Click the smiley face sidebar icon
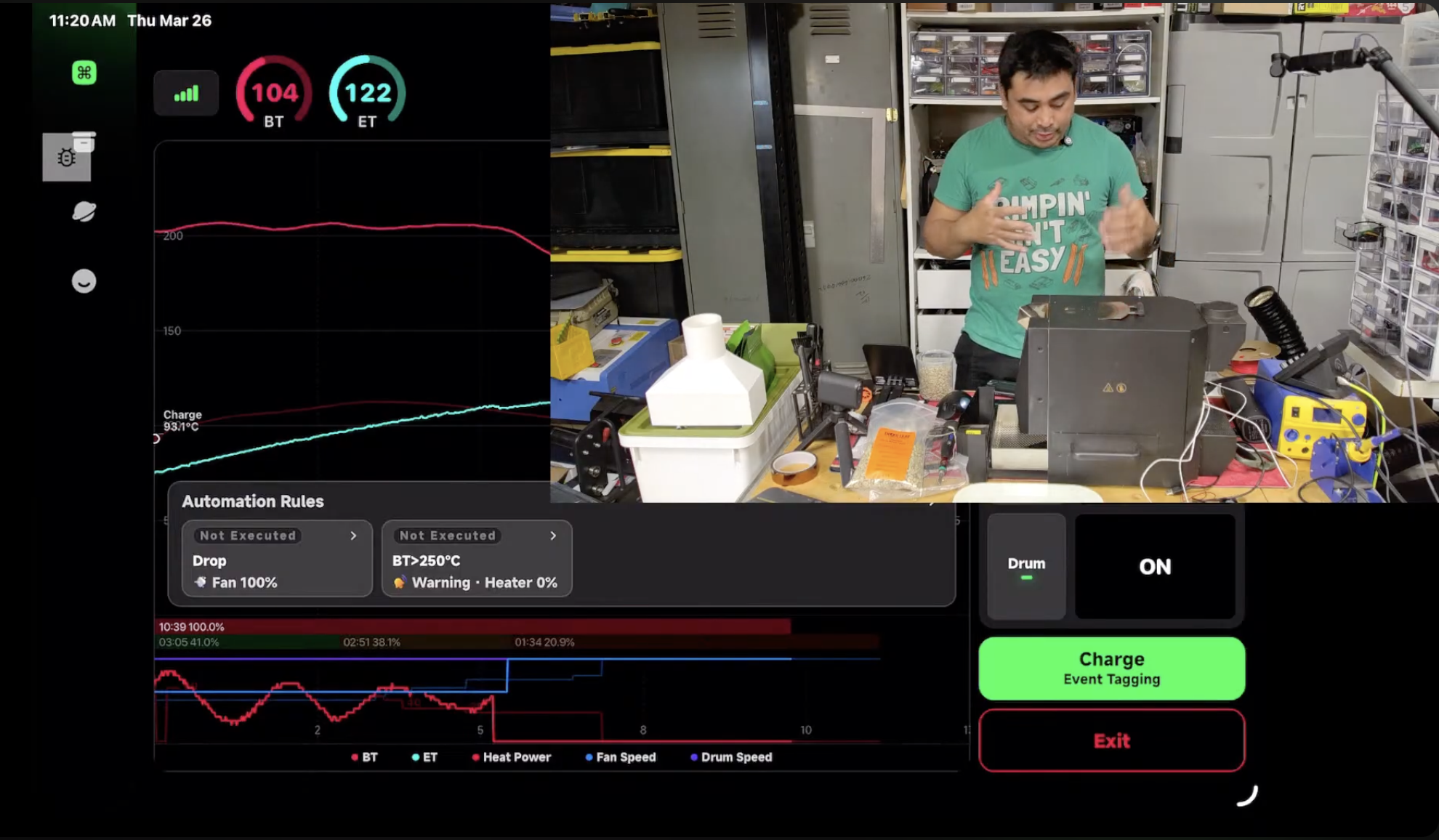Screen dimensions: 1439x840 coord(84,281)
